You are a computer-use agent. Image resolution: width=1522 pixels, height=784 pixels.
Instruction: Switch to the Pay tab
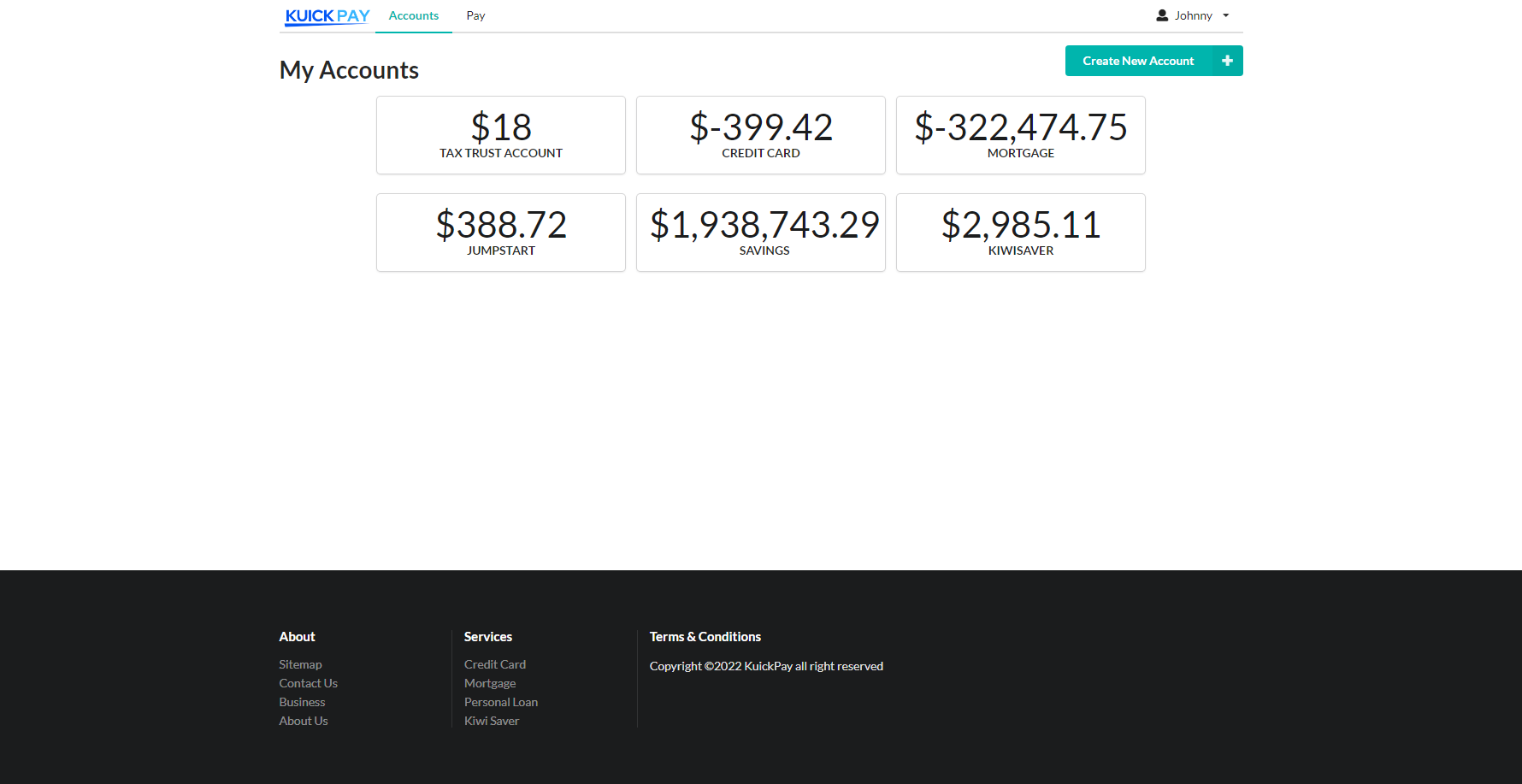point(475,15)
